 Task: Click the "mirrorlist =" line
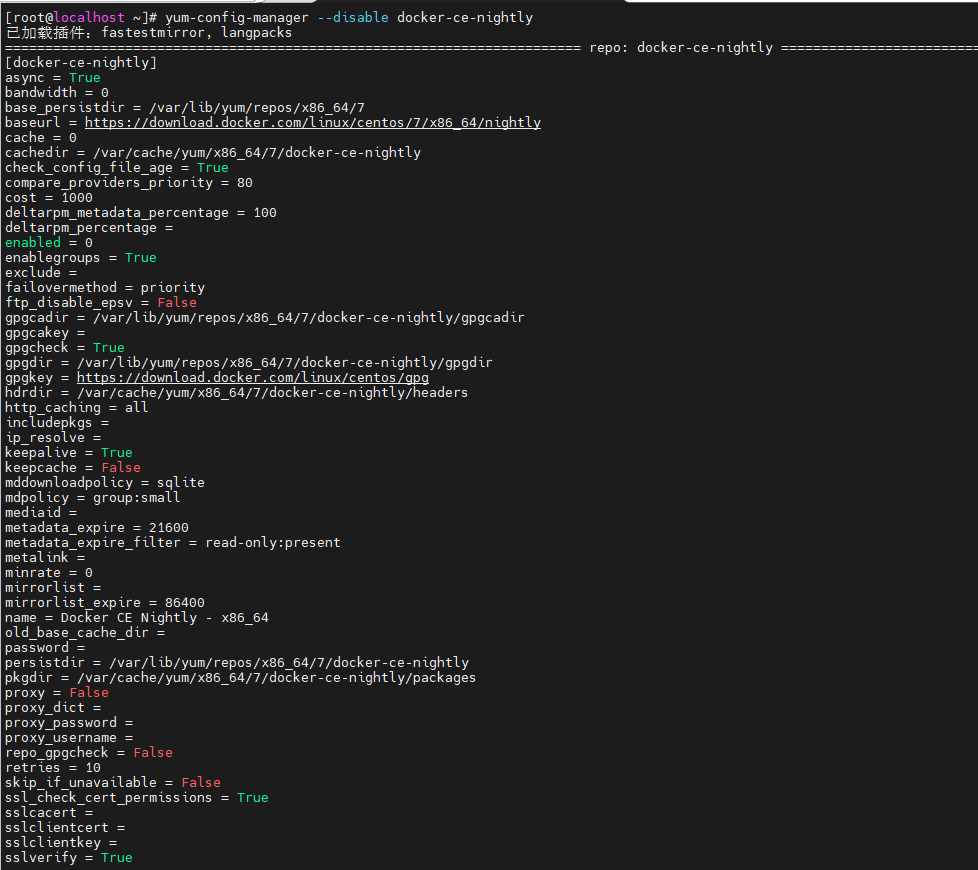(52, 587)
